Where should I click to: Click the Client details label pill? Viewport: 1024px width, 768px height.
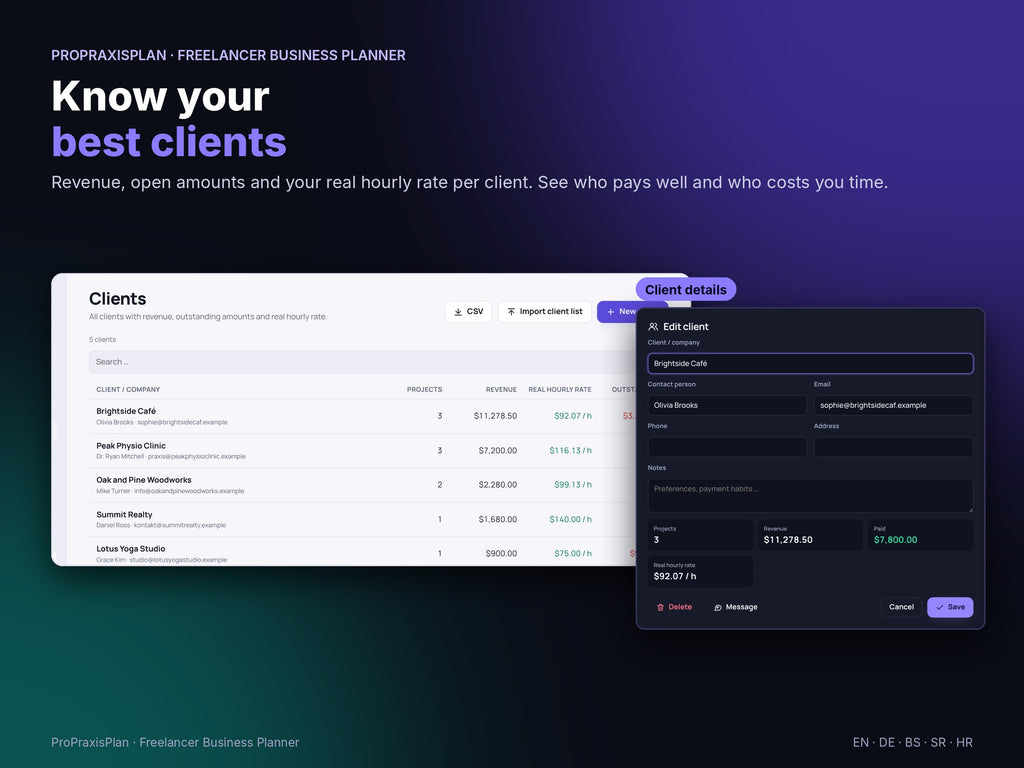[x=686, y=290]
